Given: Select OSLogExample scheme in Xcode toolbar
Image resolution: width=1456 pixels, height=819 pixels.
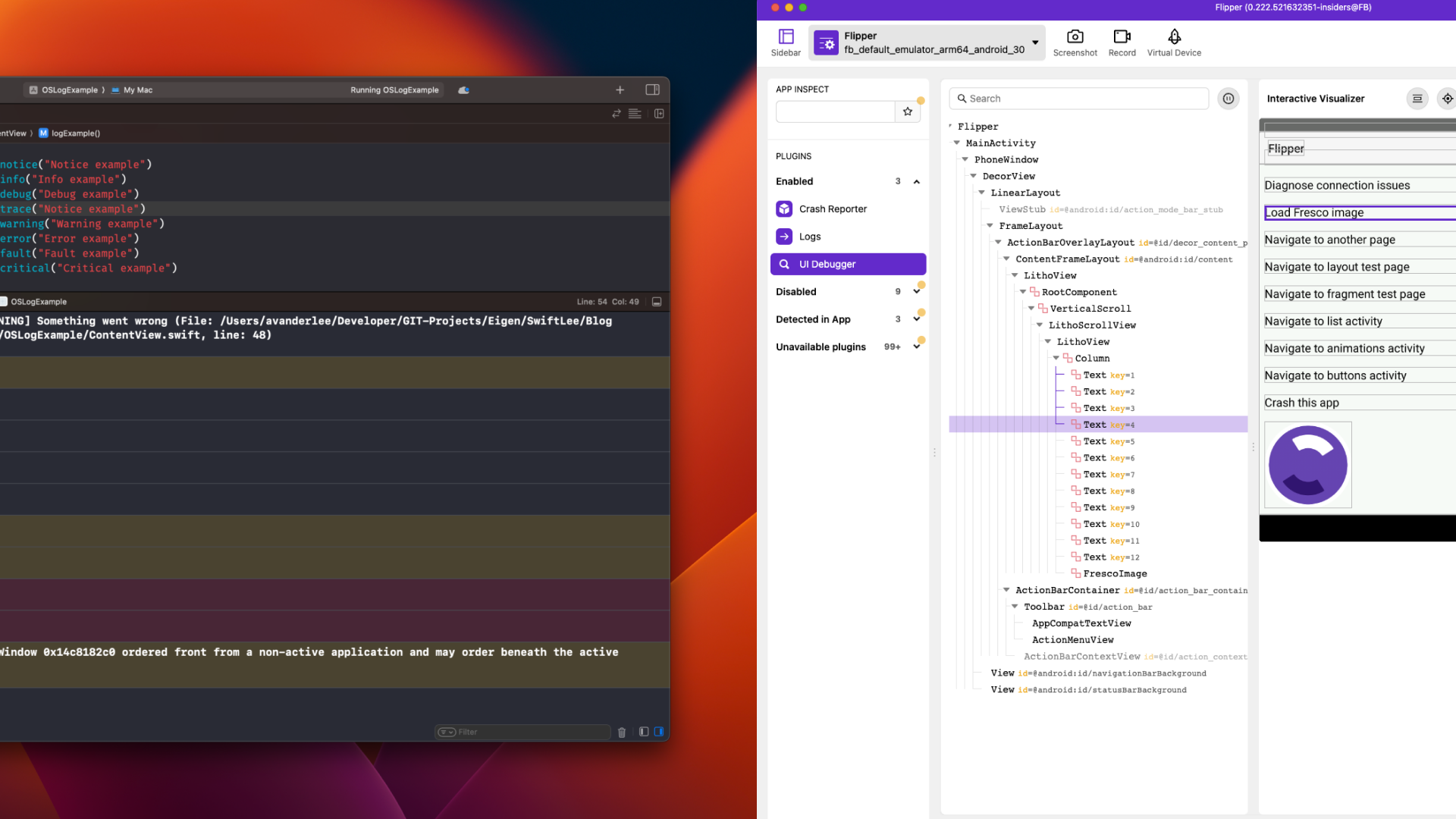Looking at the screenshot, I should [64, 90].
